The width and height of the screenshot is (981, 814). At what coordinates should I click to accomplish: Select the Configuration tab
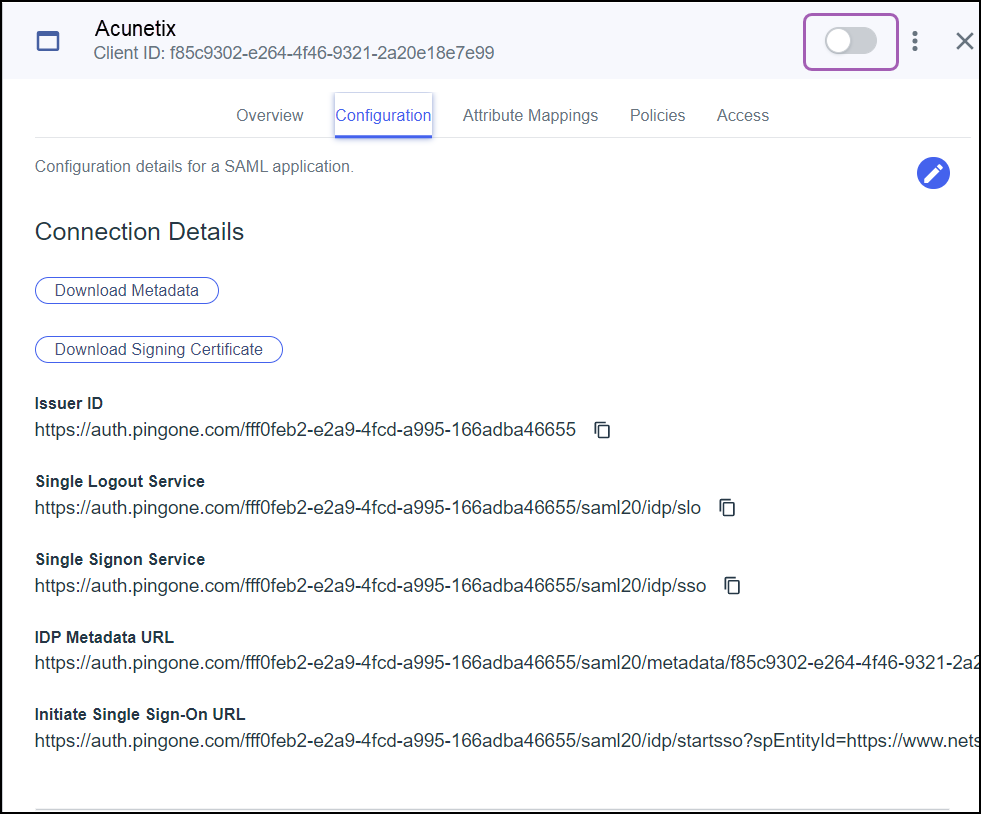pyautogui.click(x=383, y=115)
